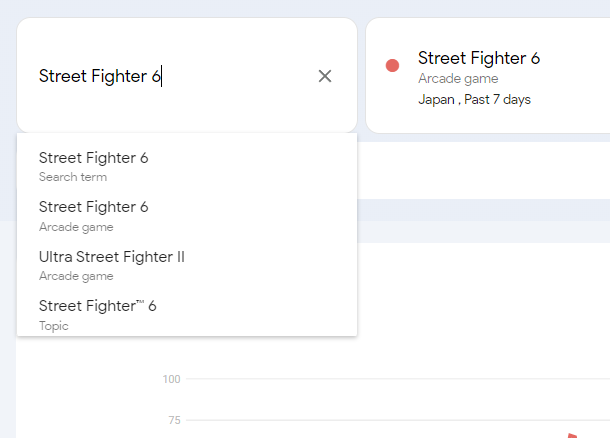The height and width of the screenshot is (438, 610).
Task: Click the 100 label on the chart axis
Action: tap(171, 379)
